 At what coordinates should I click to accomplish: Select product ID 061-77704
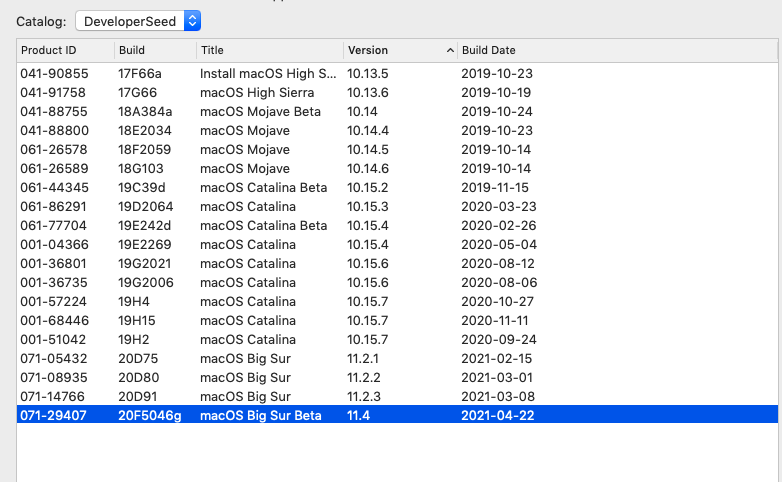pos(53,226)
